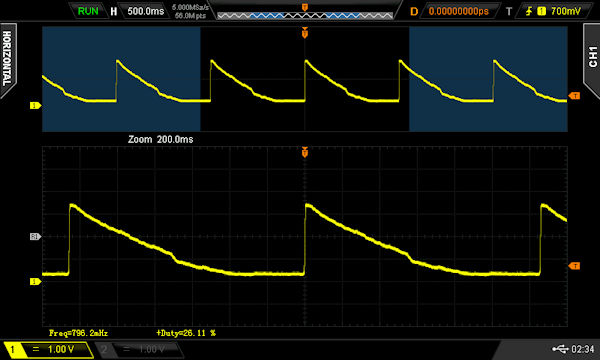Click the 02:34 clock readout
Screen dimensions: 600x360
[x=583, y=349]
